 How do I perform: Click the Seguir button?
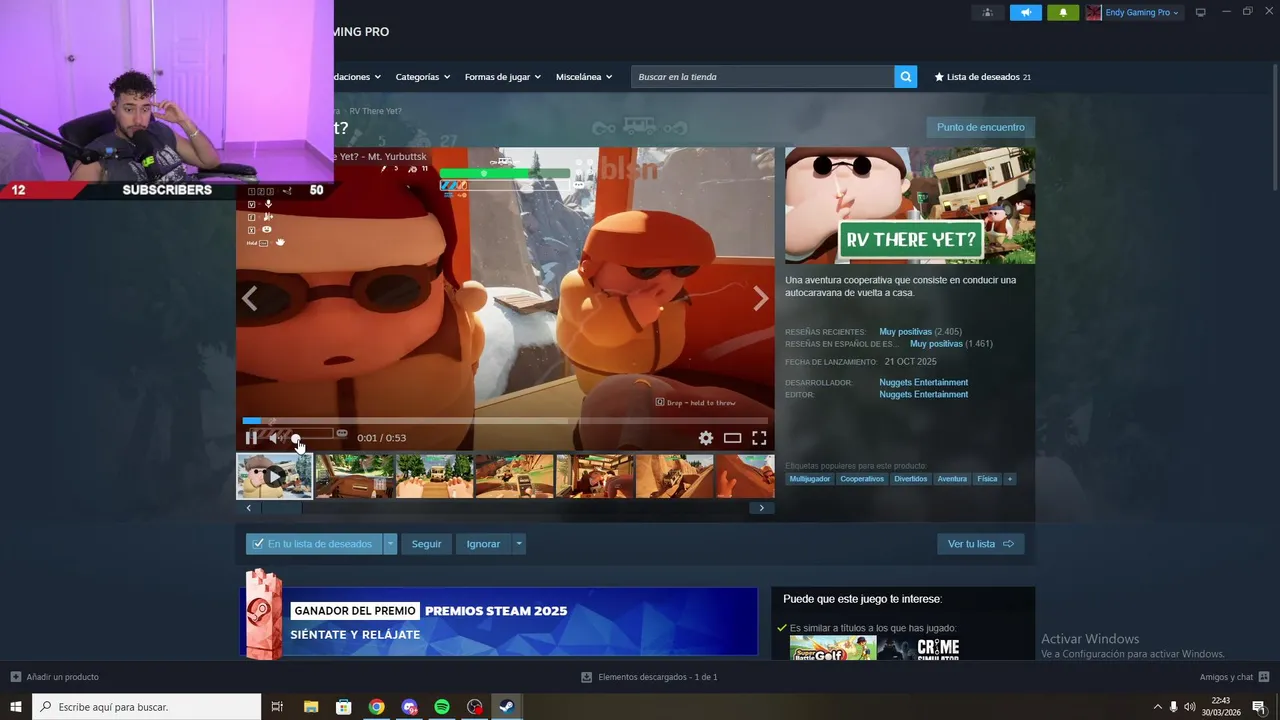[x=426, y=544]
